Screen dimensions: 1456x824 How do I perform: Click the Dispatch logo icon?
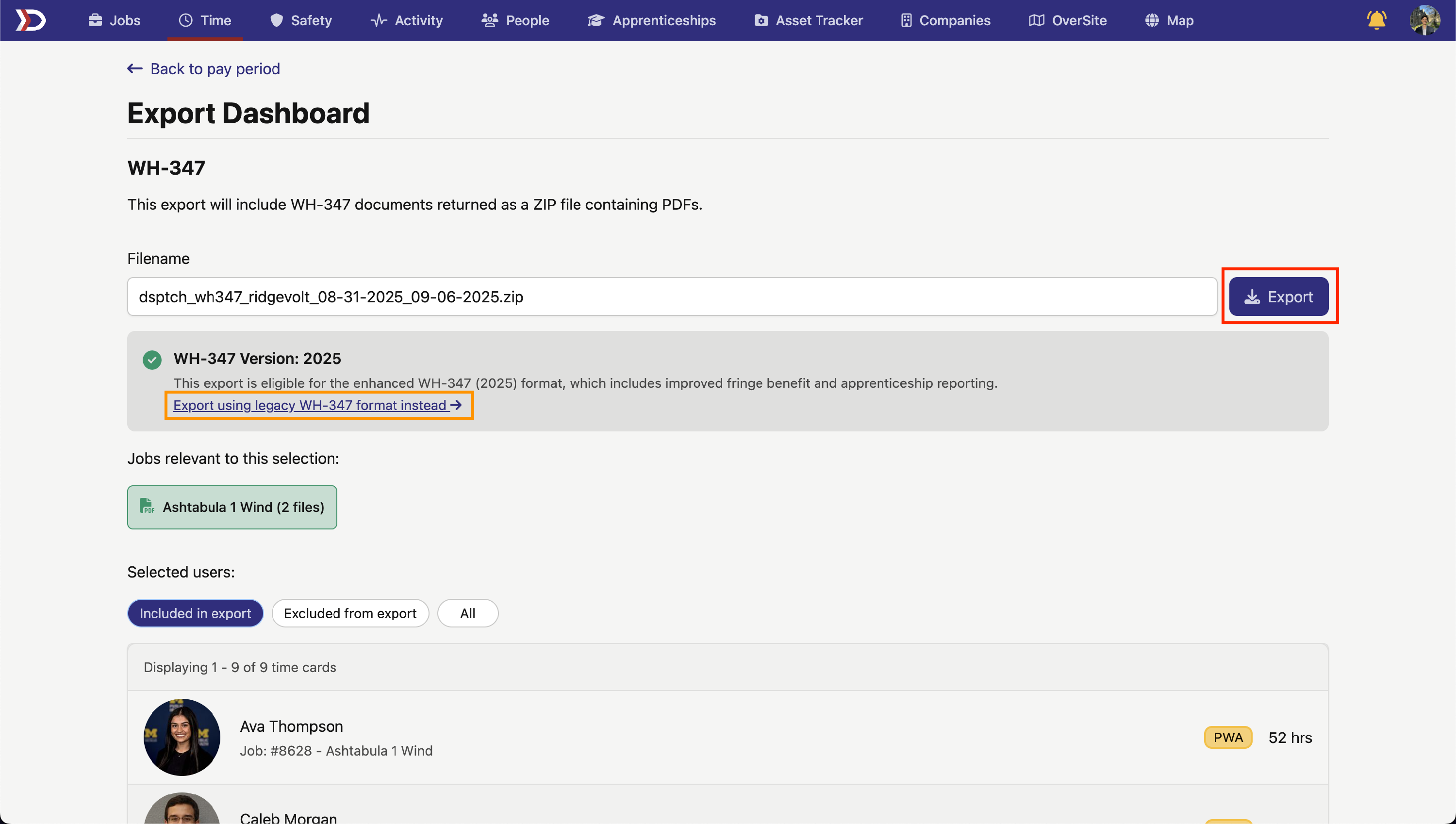click(x=30, y=20)
